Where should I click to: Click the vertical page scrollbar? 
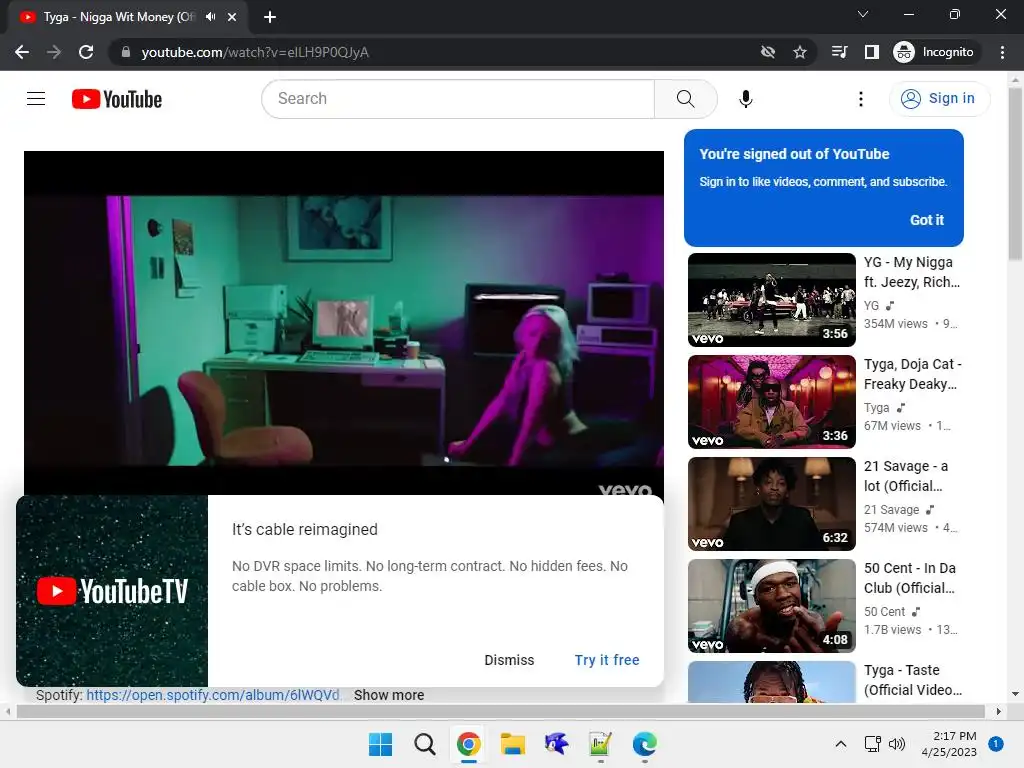(1015, 174)
